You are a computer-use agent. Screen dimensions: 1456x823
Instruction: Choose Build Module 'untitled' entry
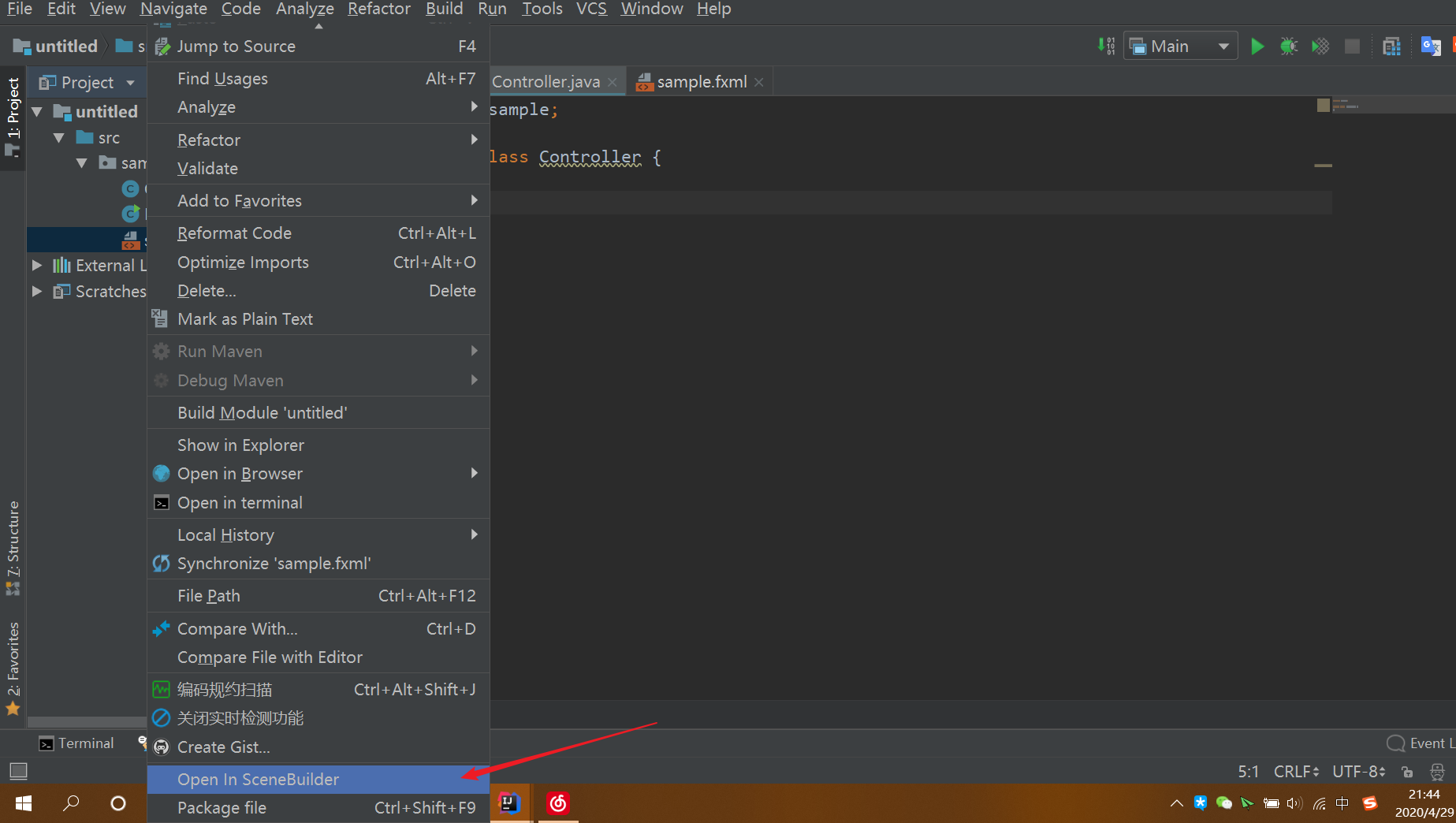click(318, 412)
